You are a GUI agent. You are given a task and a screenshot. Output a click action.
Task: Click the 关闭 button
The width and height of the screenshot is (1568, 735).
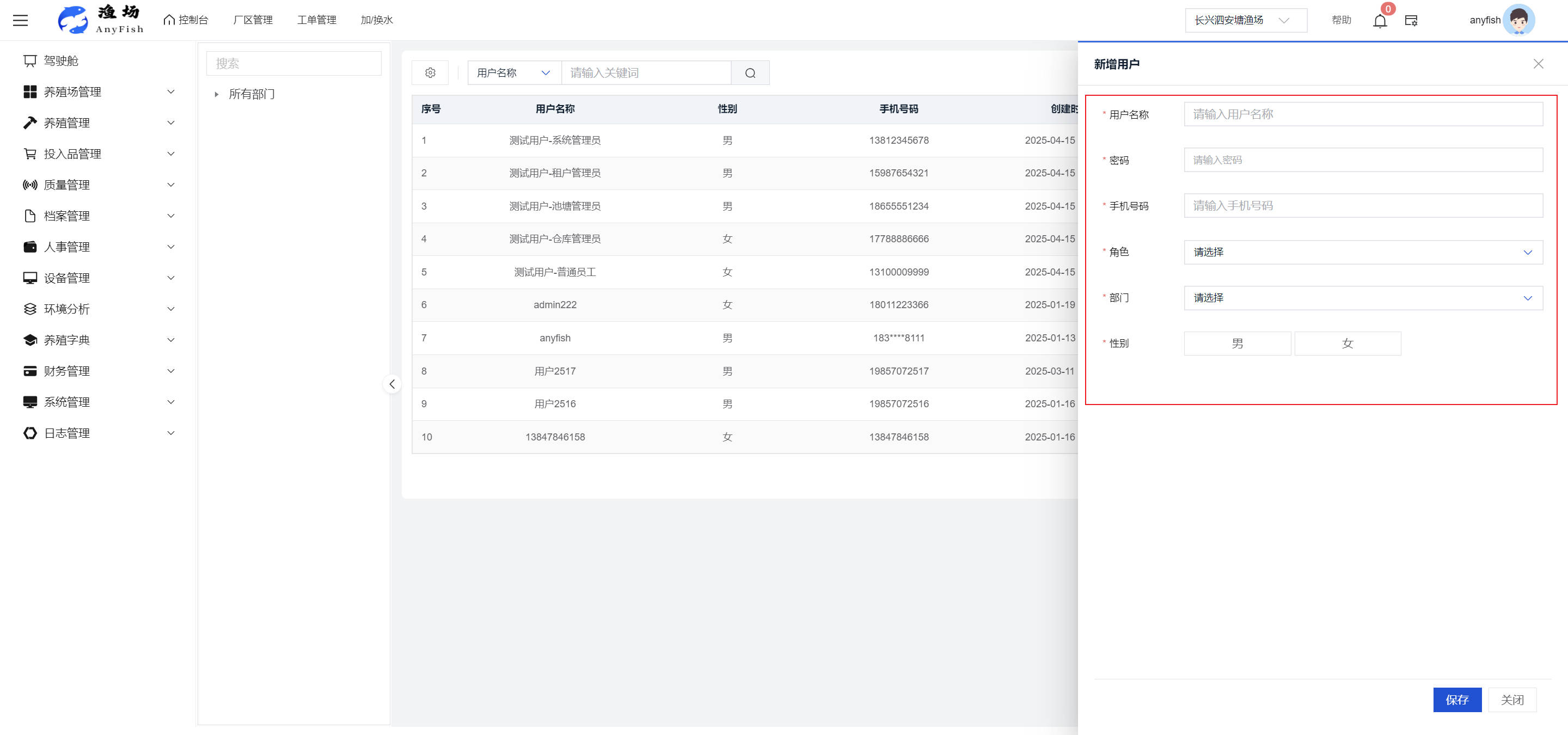tap(1512, 700)
